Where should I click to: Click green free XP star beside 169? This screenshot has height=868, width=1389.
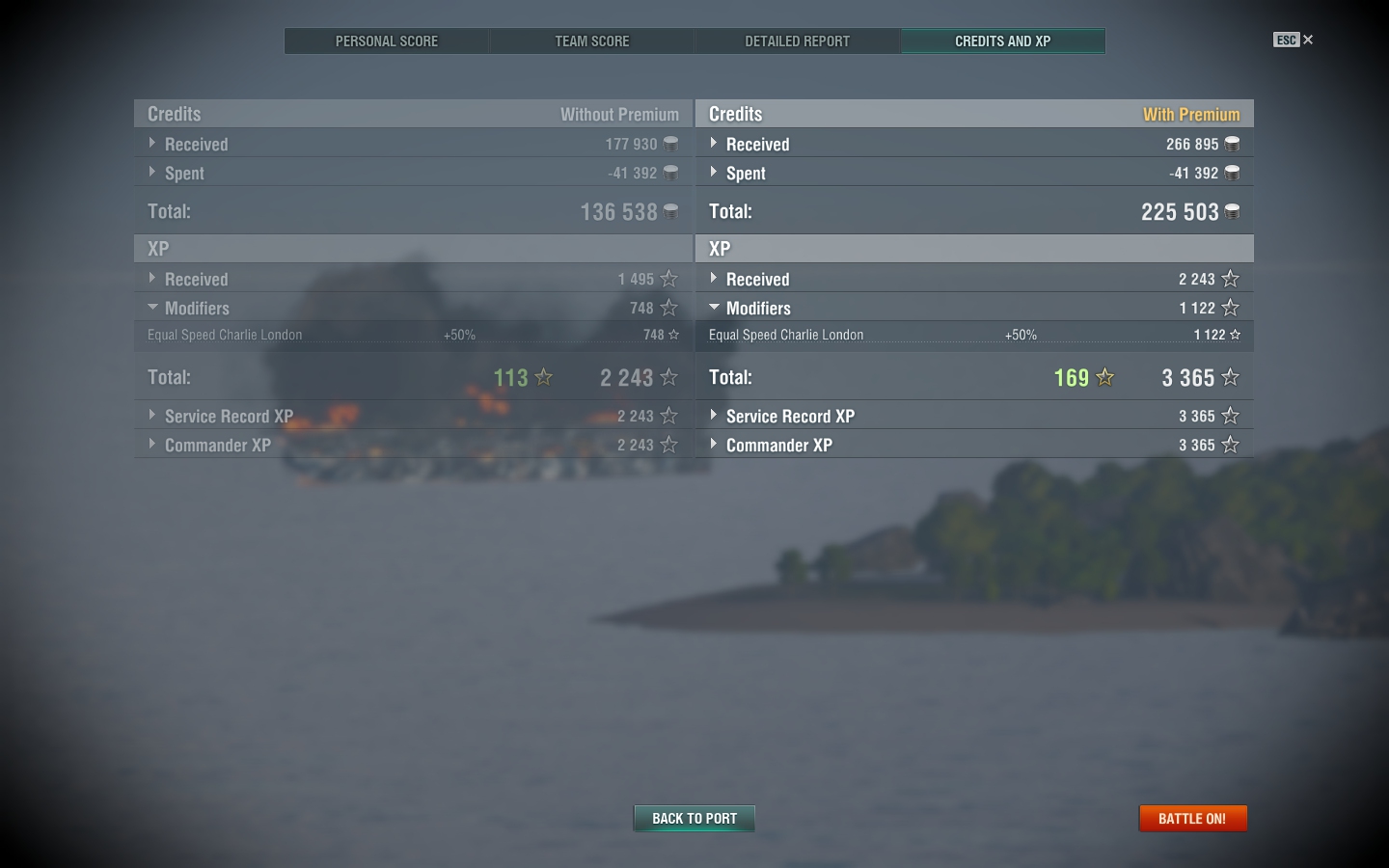1104,377
